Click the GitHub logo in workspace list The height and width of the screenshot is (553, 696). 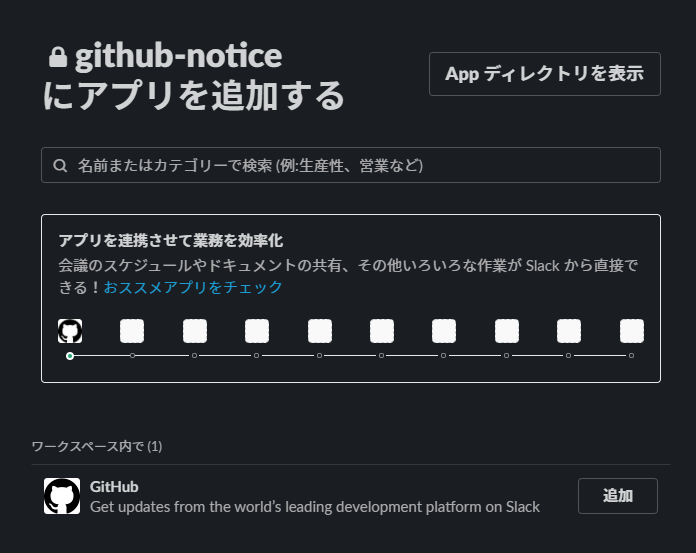click(x=62, y=496)
